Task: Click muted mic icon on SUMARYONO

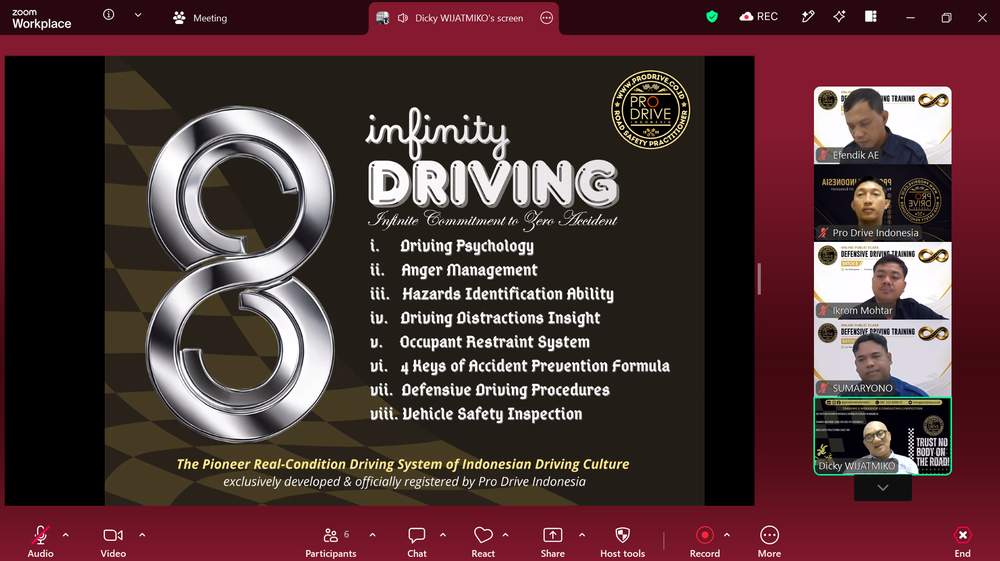Action: 823,388
